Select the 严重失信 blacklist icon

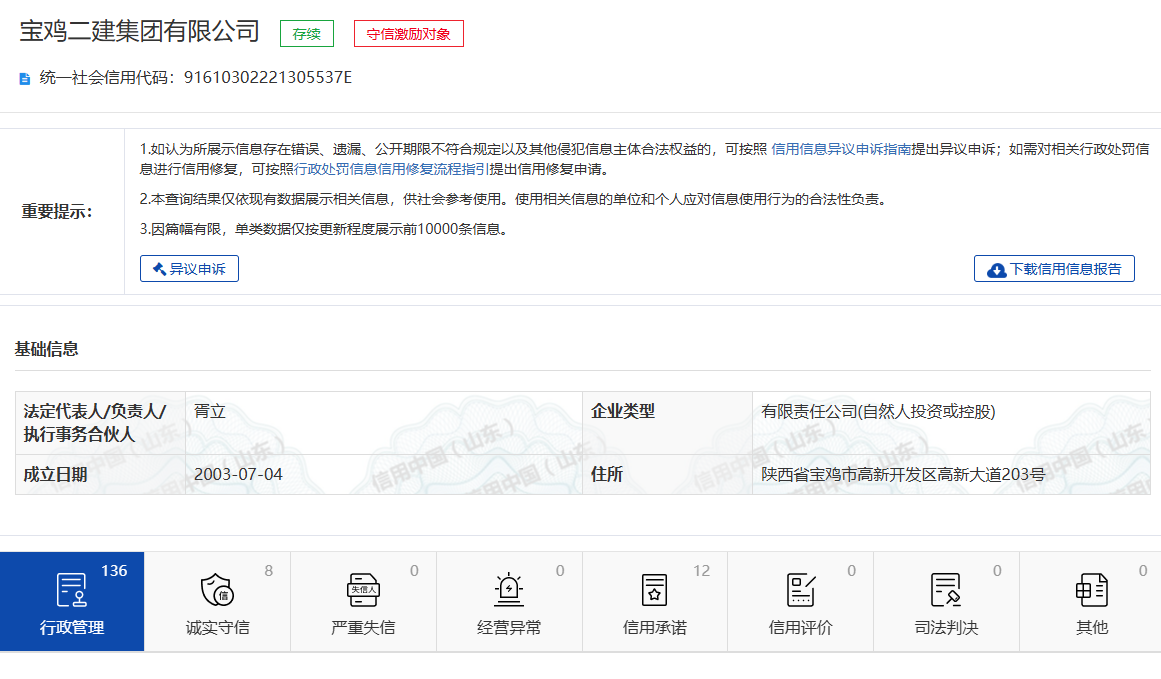tap(363, 590)
